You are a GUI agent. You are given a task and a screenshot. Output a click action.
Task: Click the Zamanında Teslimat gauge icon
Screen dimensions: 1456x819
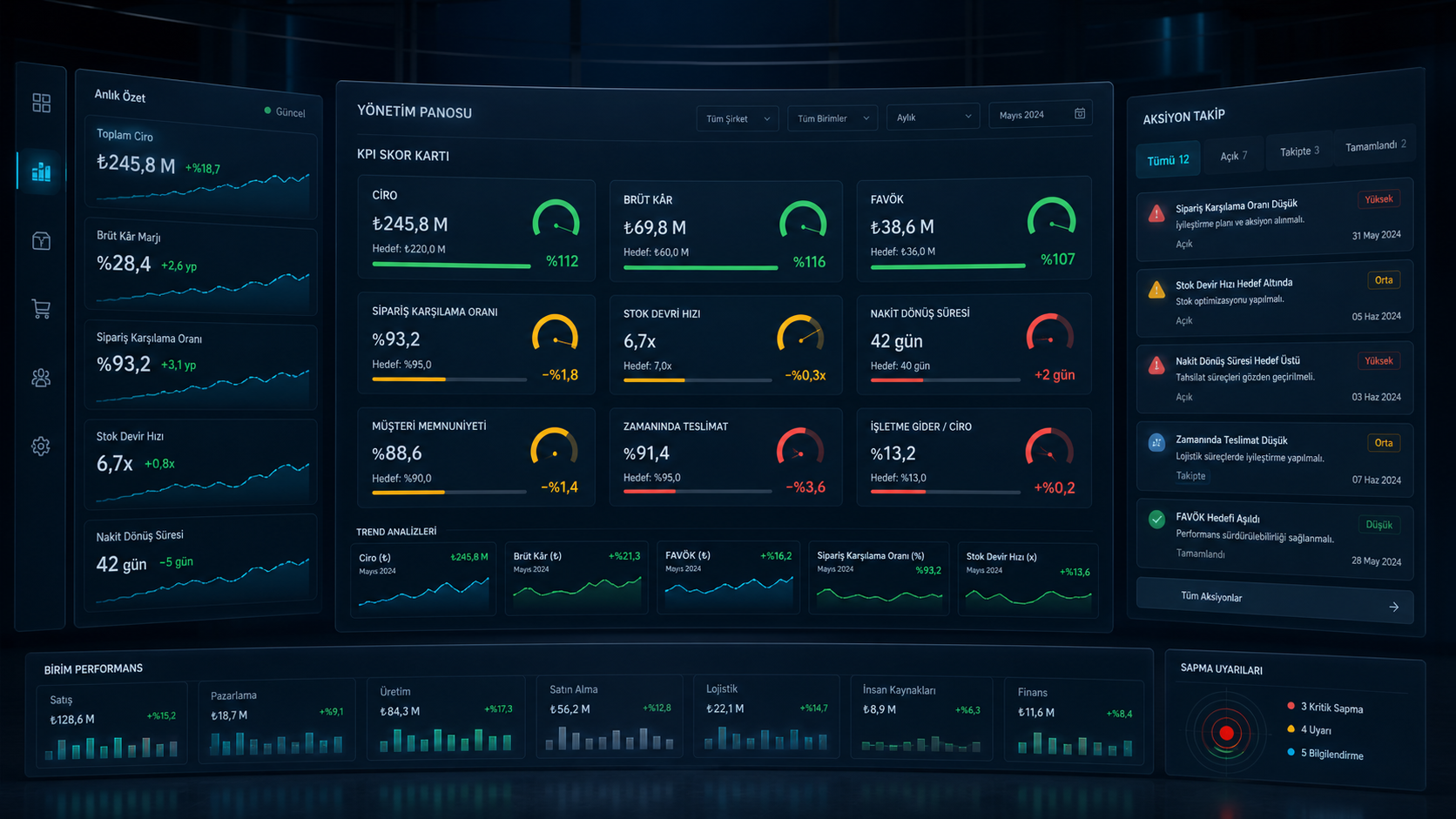(800, 447)
